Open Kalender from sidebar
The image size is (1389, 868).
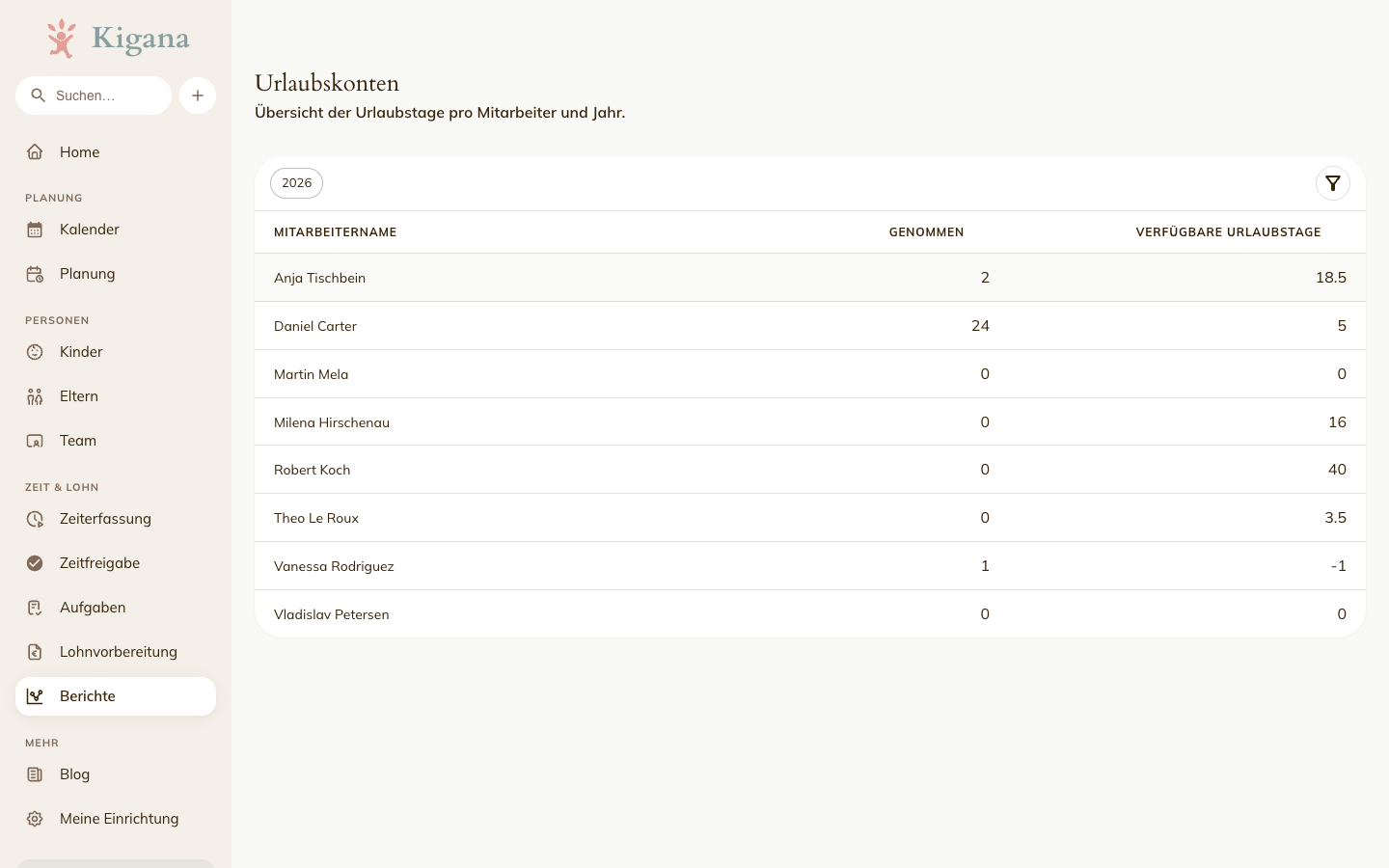(x=116, y=230)
